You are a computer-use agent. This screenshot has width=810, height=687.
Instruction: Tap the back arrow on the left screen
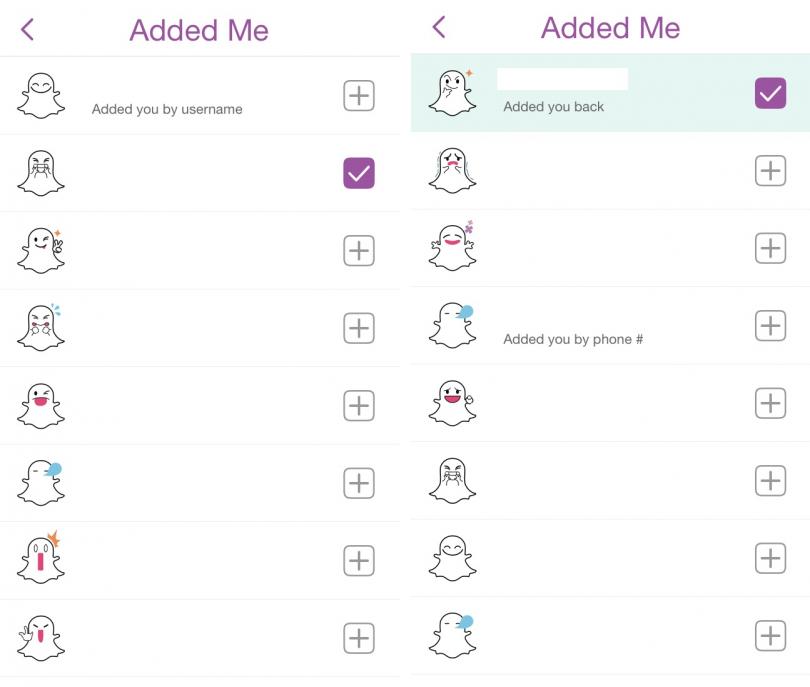tap(27, 30)
